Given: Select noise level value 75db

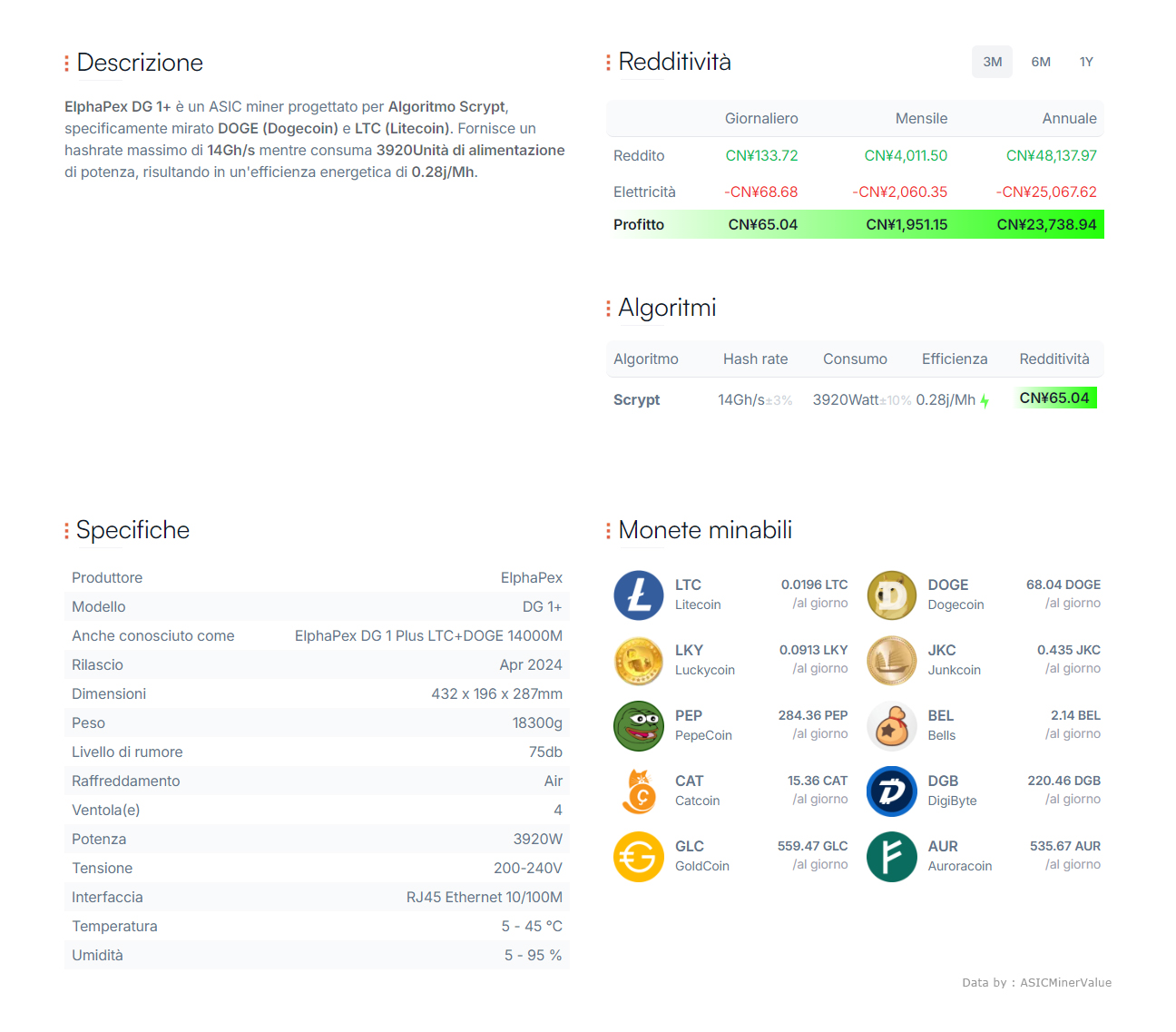Looking at the screenshot, I should [x=545, y=752].
